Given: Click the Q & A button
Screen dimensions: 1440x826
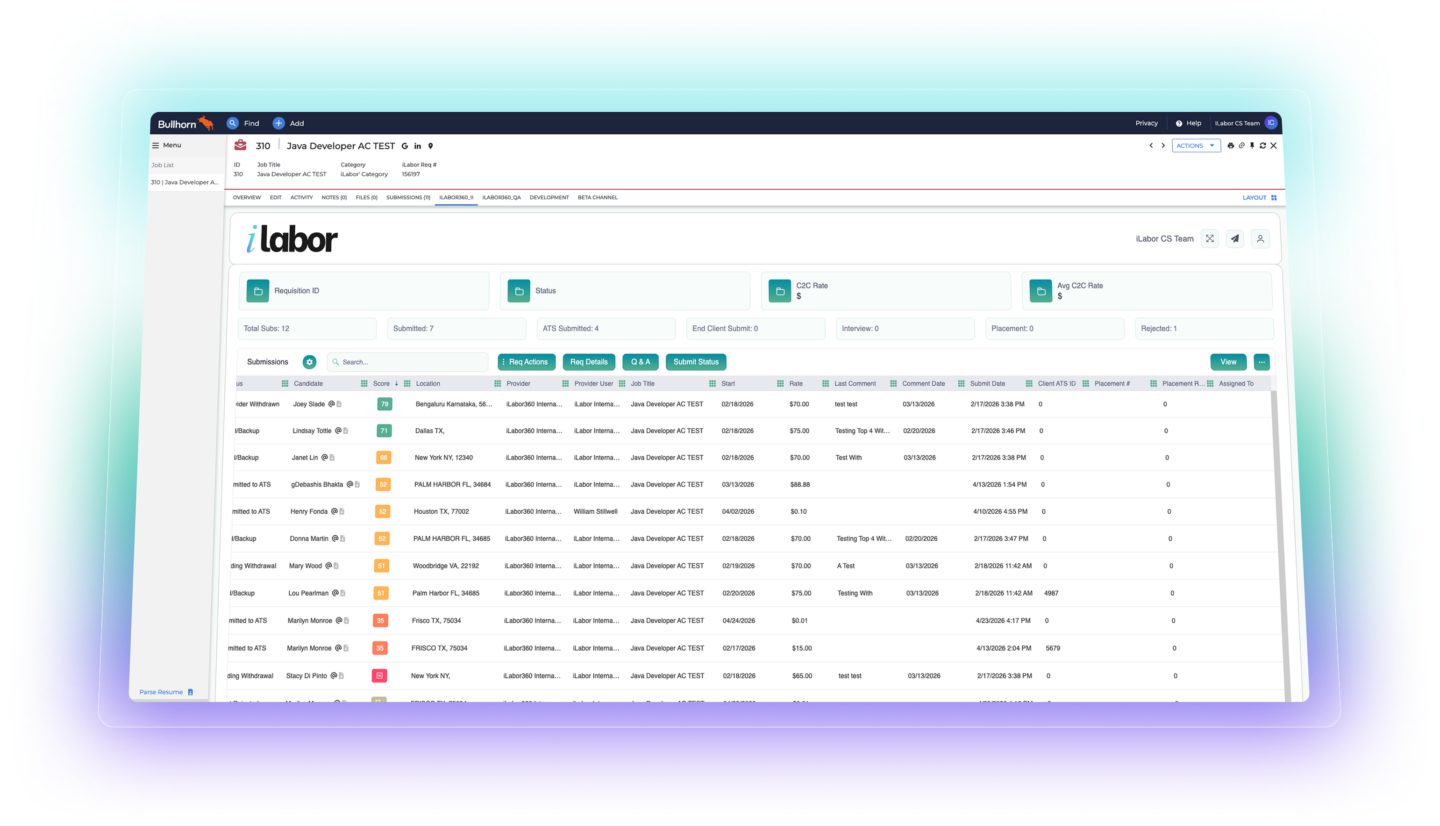Looking at the screenshot, I should pos(640,362).
